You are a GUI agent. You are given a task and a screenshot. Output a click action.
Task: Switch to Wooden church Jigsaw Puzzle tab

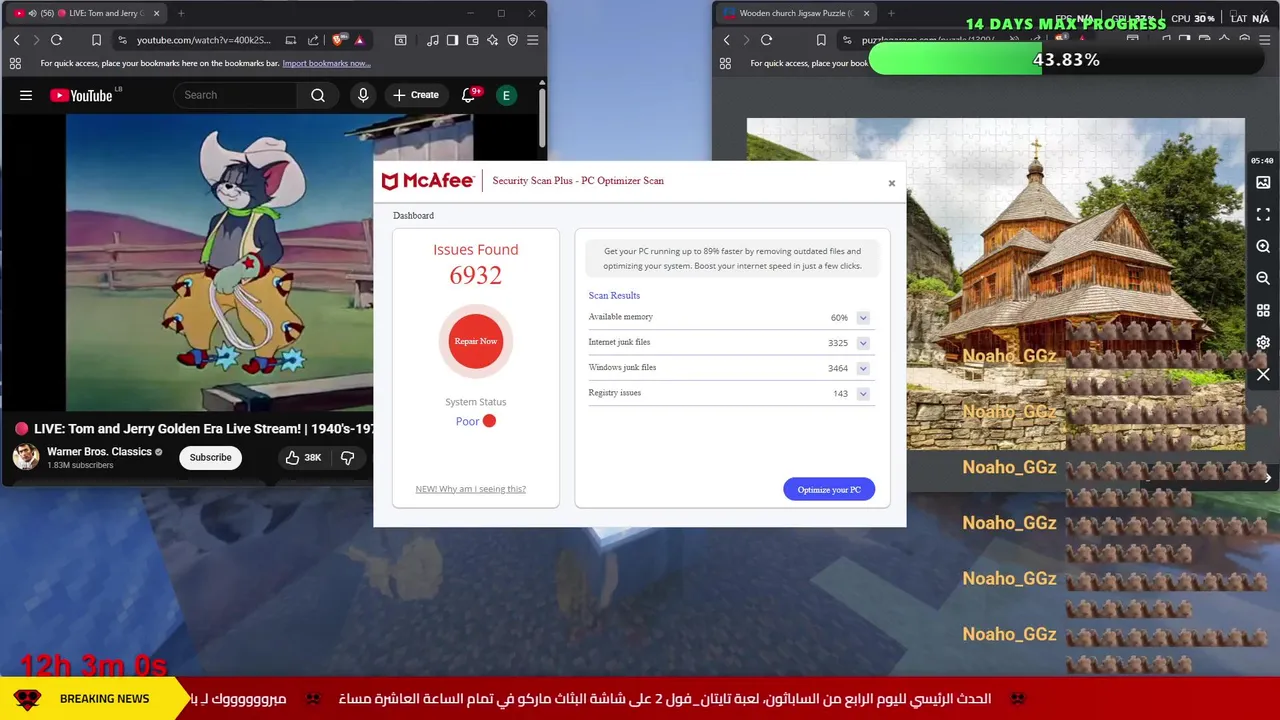[795, 13]
